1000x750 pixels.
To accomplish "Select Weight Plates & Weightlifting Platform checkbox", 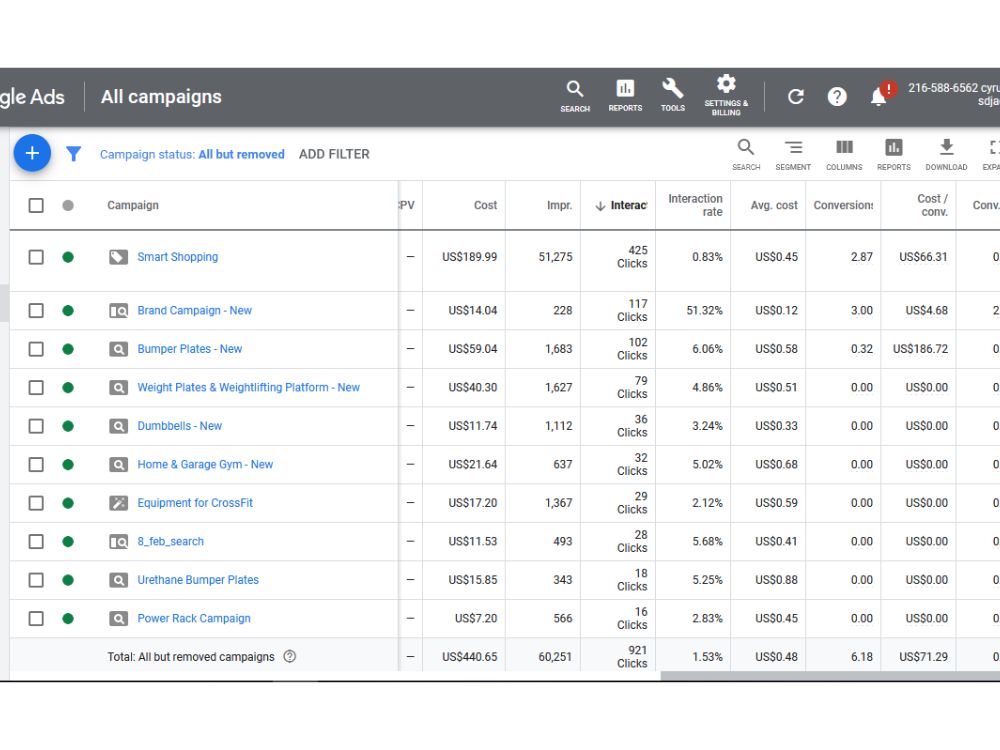I will (36, 388).
